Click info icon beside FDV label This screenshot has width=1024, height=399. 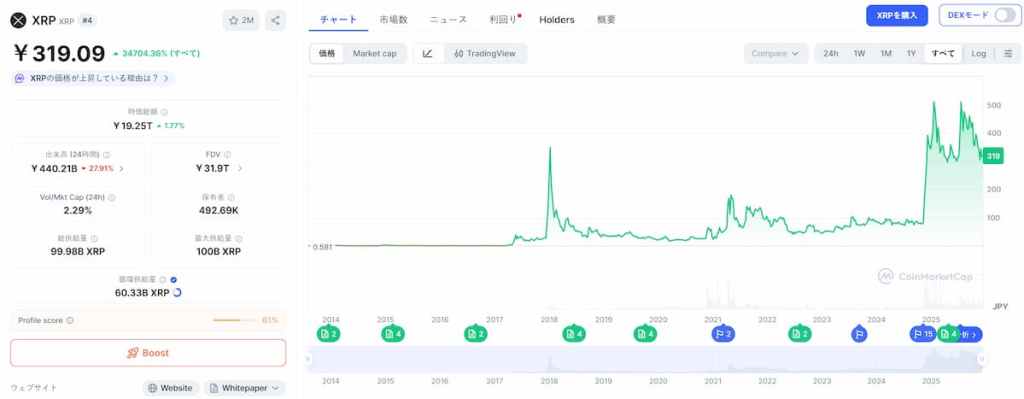228,155
